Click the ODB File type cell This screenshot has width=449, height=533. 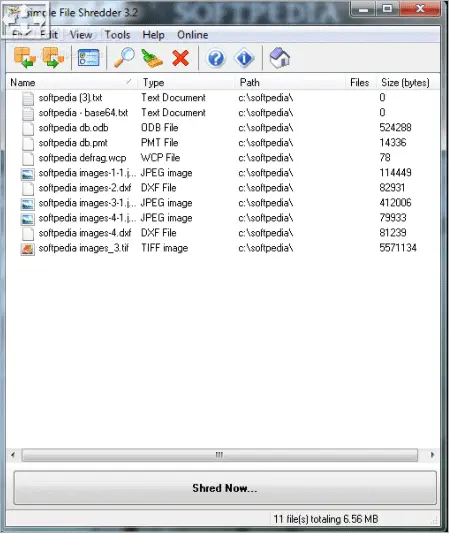[160, 128]
